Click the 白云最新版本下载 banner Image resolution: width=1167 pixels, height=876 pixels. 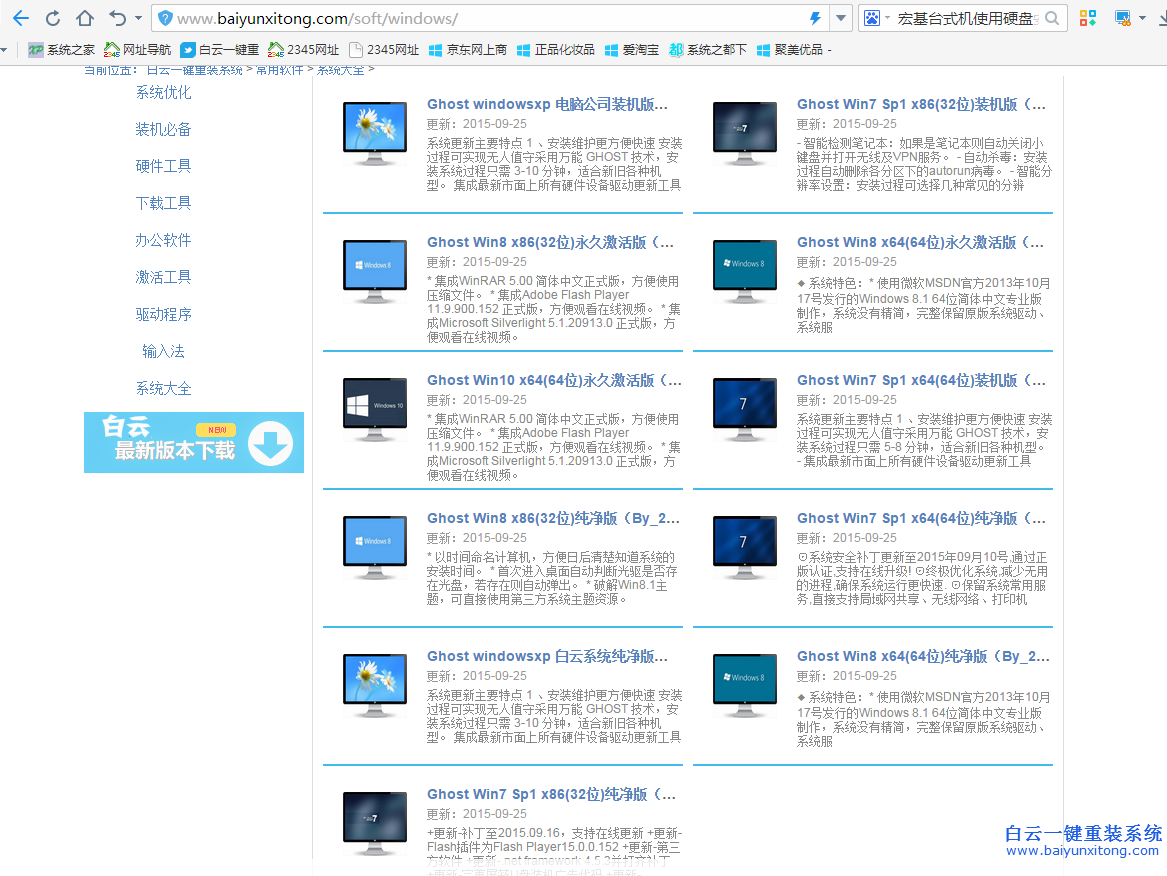tap(193, 442)
